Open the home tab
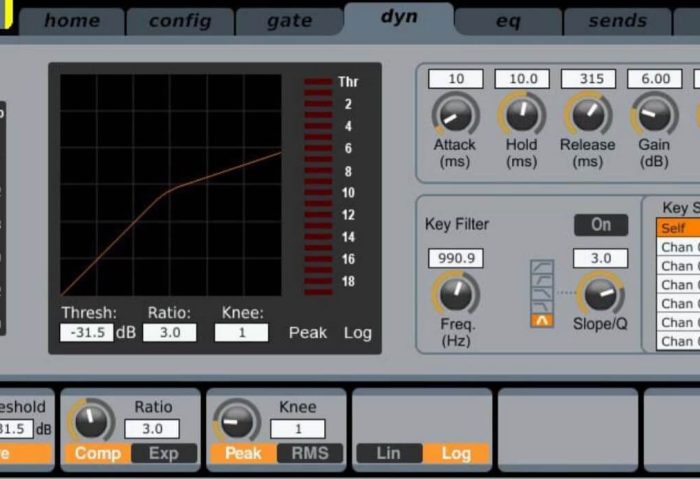This screenshot has width=700, height=479. coord(71,21)
